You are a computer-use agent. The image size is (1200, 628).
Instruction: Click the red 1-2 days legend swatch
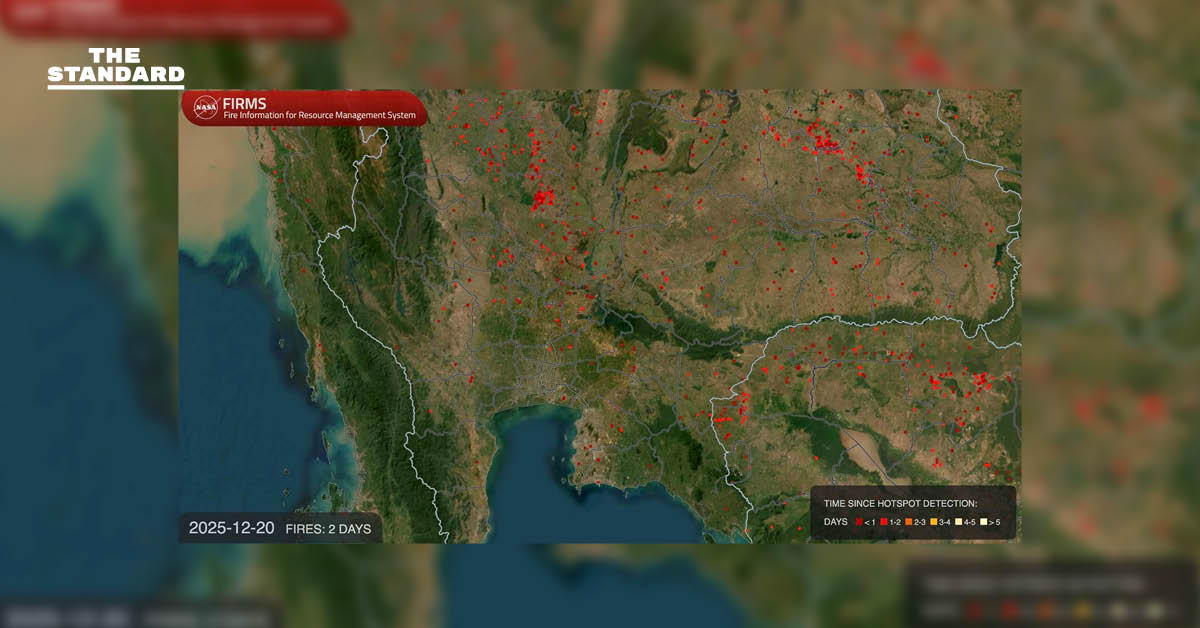coord(883,521)
